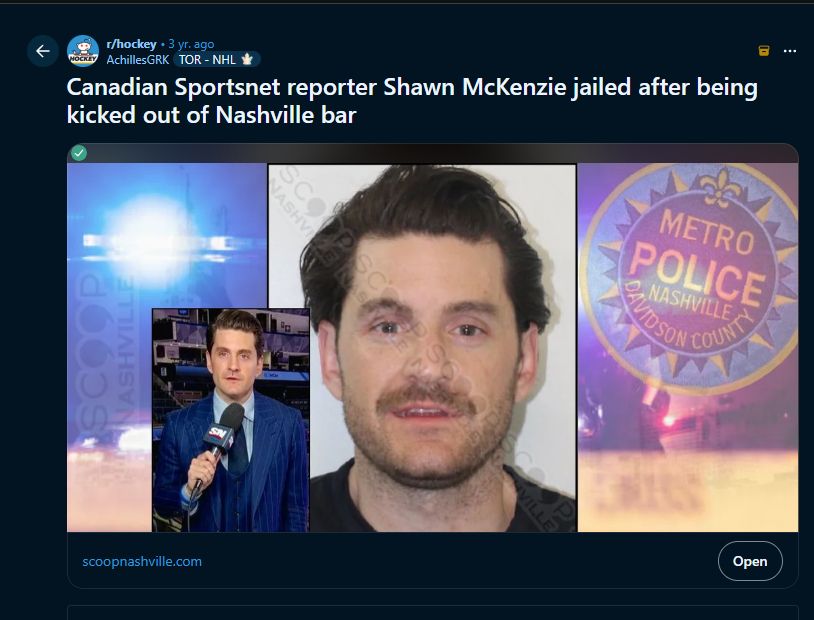Click the maple leaf flair emoji
Image resolution: width=814 pixels, height=620 pixels.
[247, 60]
